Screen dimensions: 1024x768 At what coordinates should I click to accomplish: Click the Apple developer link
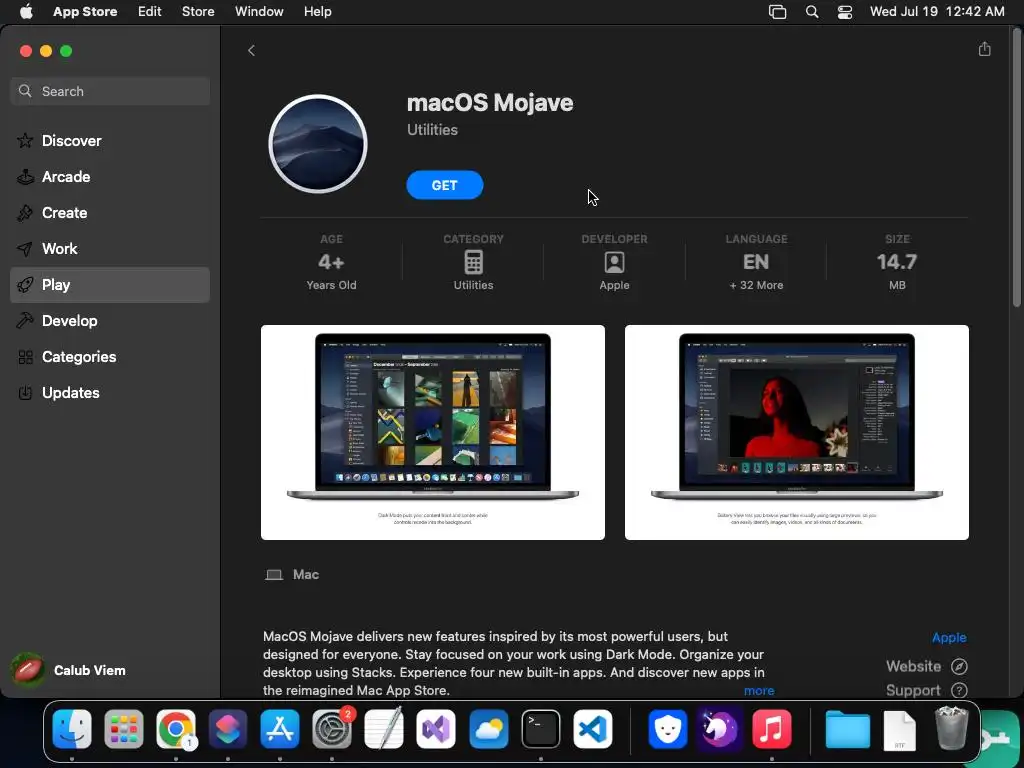click(949, 637)
